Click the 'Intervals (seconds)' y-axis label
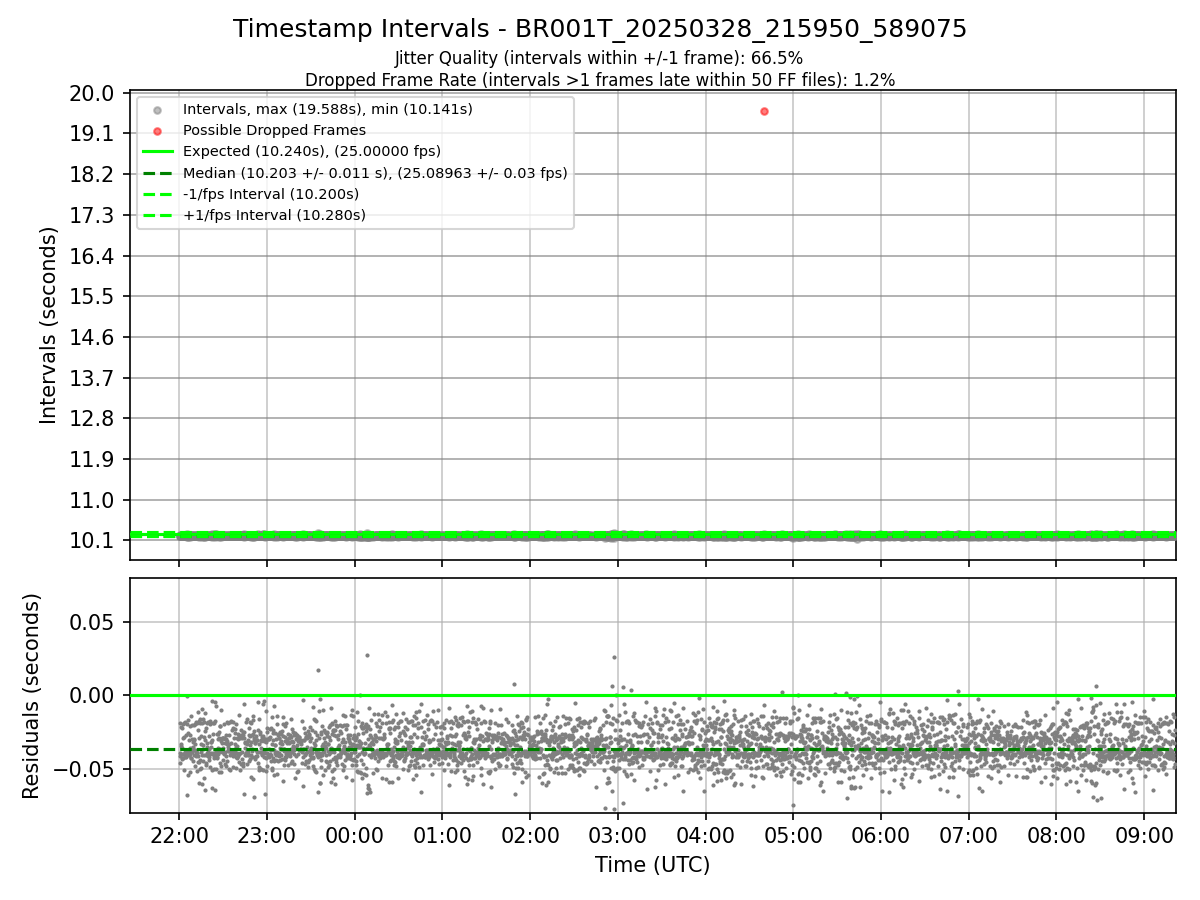The height and width of the screenshot is (900, 1200). coord(49,325)
